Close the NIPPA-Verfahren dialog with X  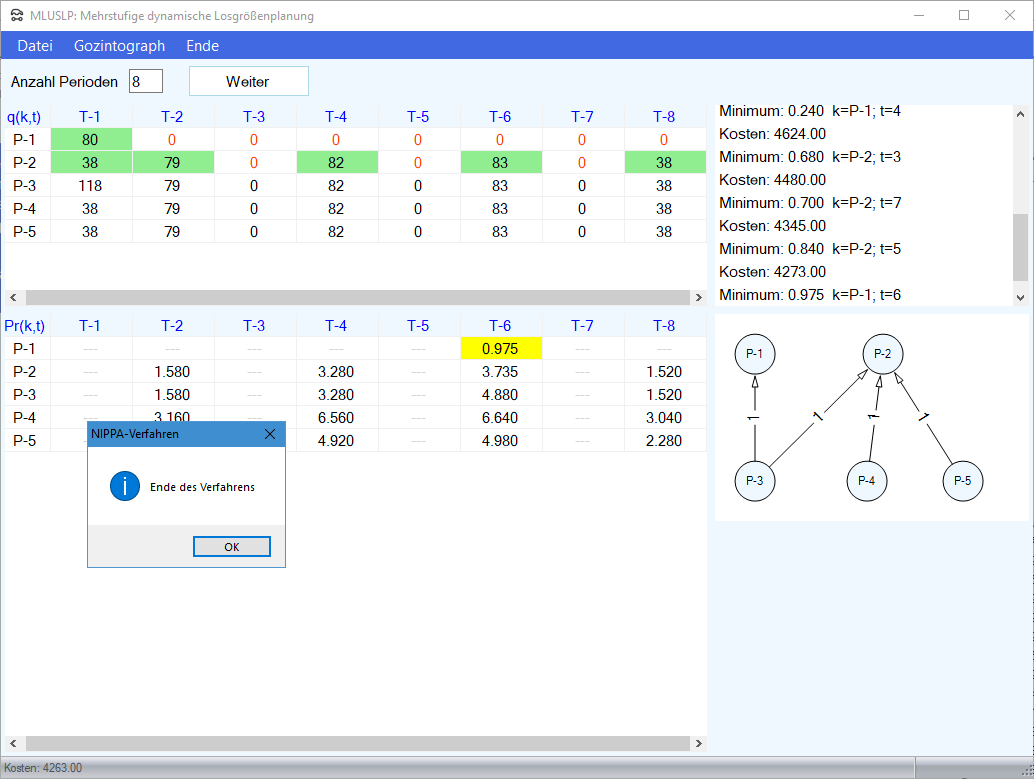coord(269,434)
